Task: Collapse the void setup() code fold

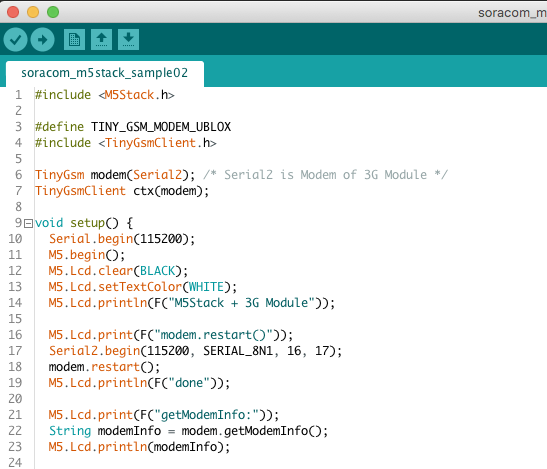Action: tap(28, 223)
